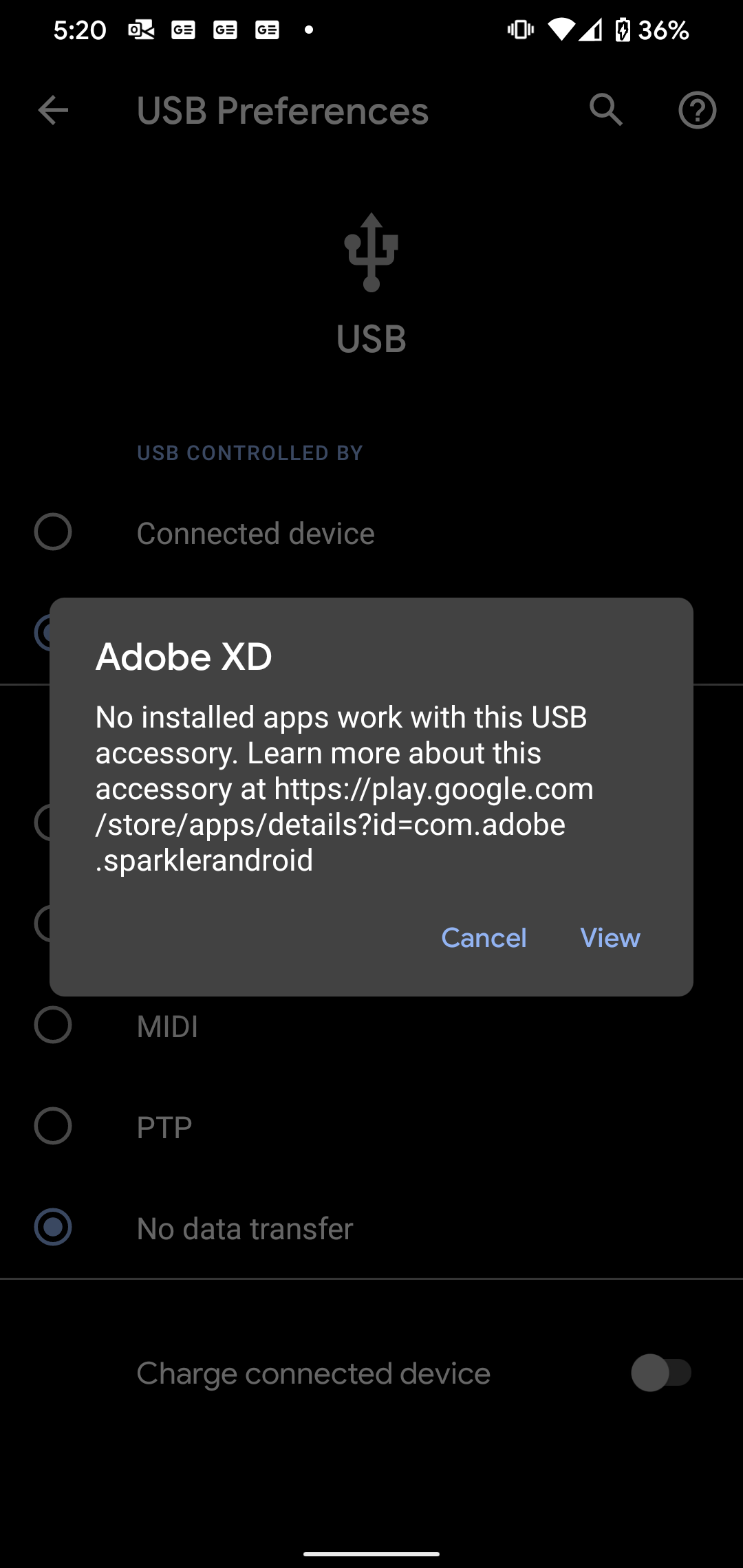Tap the large USB trident symbol
This screenshot has height=1568, width=743.
(x=371, y=252)
